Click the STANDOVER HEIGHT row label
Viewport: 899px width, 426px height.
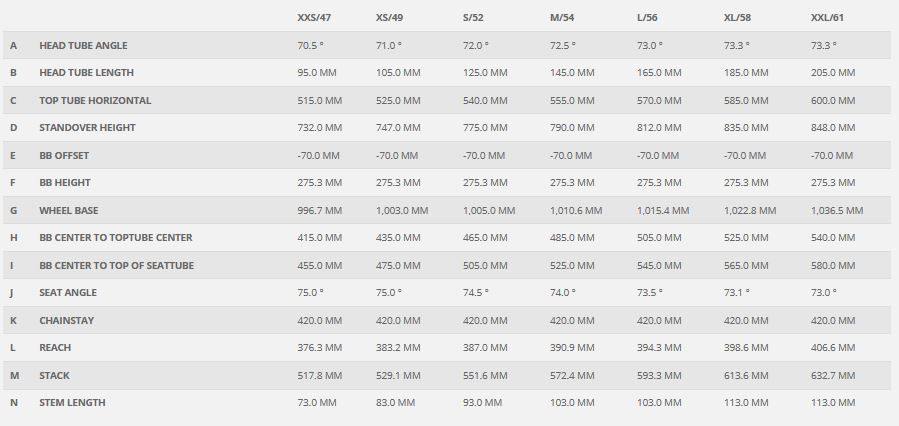pos(87,128)
